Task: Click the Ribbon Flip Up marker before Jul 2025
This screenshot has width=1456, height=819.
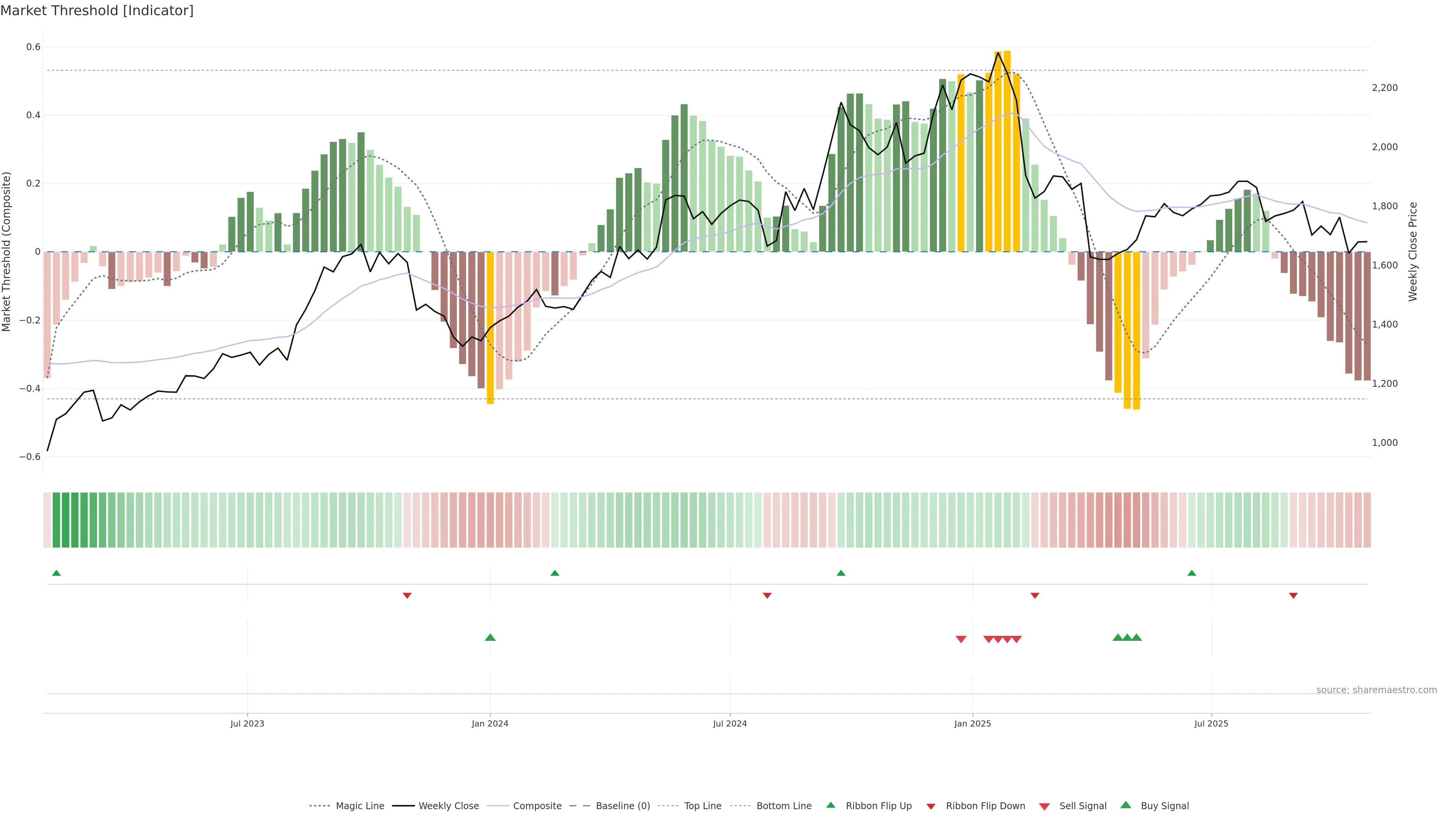Action: pos(1192,573)
